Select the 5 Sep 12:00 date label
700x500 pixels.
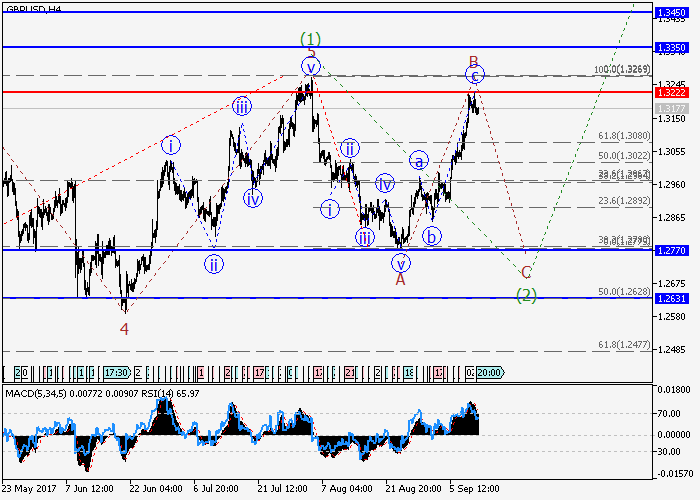pyautogui.click(x=475, y=489)
